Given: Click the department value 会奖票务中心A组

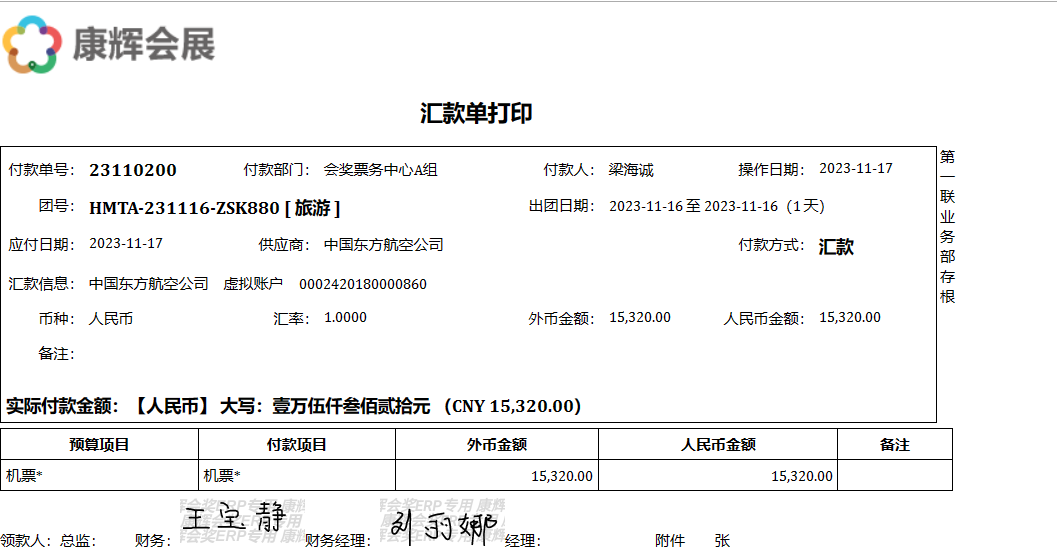Looking at the screenshot, I should 381,170.
